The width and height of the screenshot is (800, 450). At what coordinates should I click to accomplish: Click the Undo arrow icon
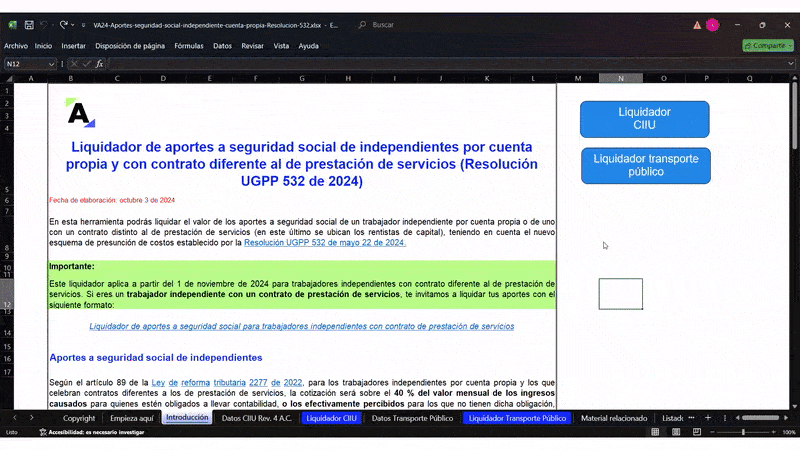[x=46, y=24]
